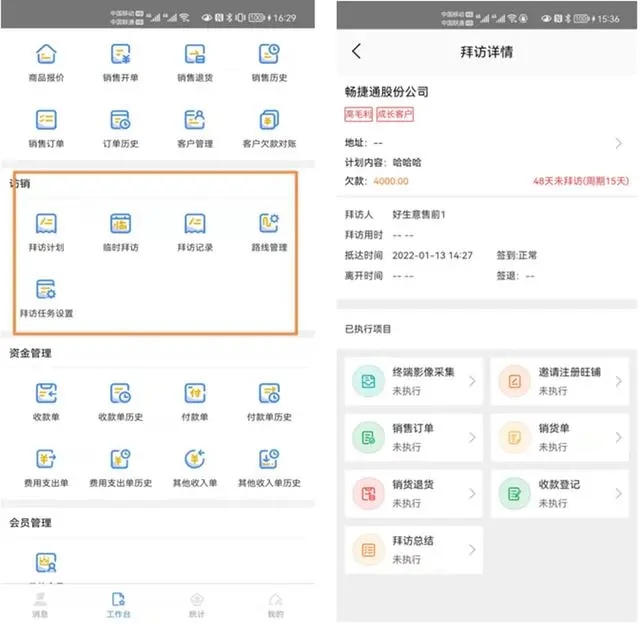Tap the 销售开单 icon
640x624 pixels.
coord(121,54)
